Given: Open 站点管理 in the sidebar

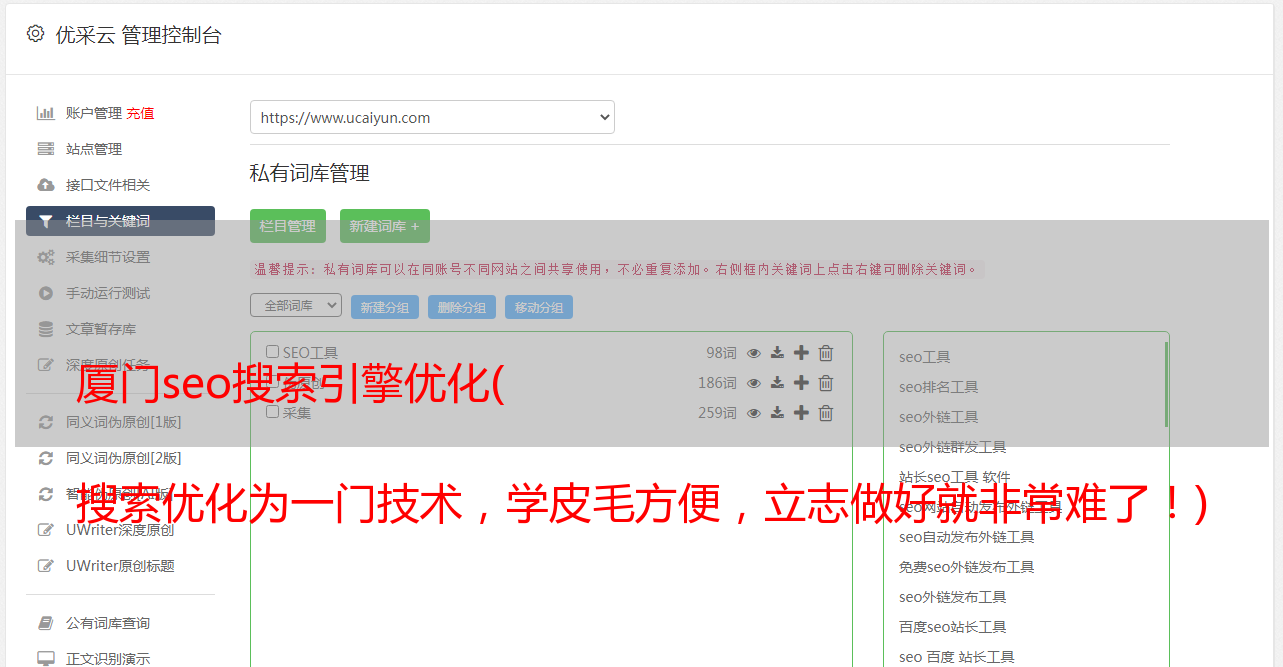Looking at the screenshot, I should pyautogui.click(x=94, y=149).
